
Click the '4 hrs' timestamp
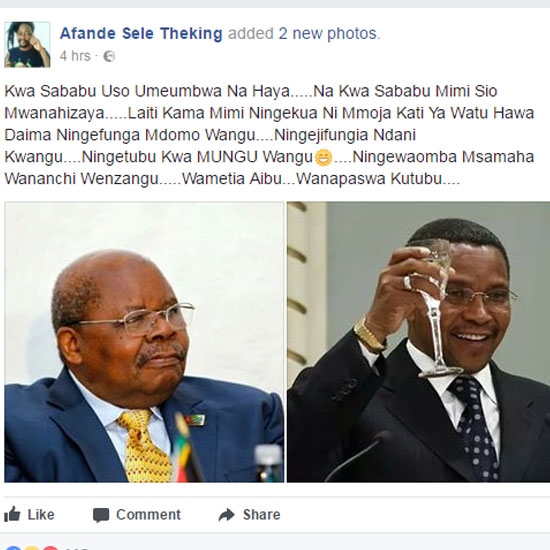click(75, 56)
